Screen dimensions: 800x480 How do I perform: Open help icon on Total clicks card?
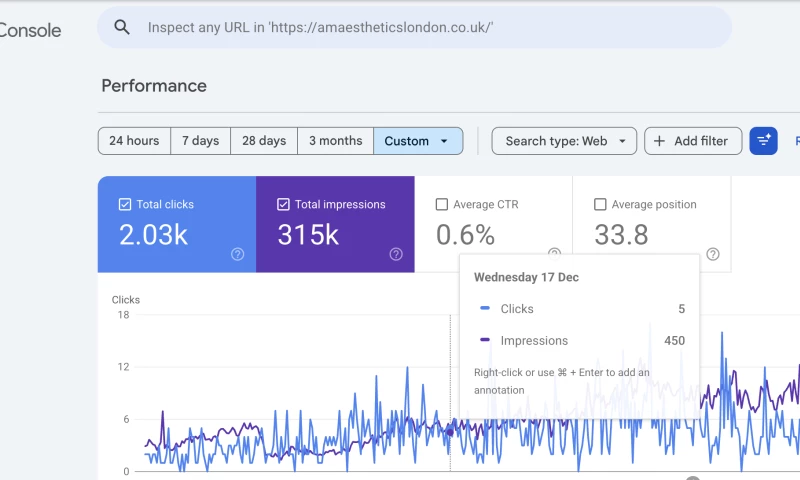(237, 254)
